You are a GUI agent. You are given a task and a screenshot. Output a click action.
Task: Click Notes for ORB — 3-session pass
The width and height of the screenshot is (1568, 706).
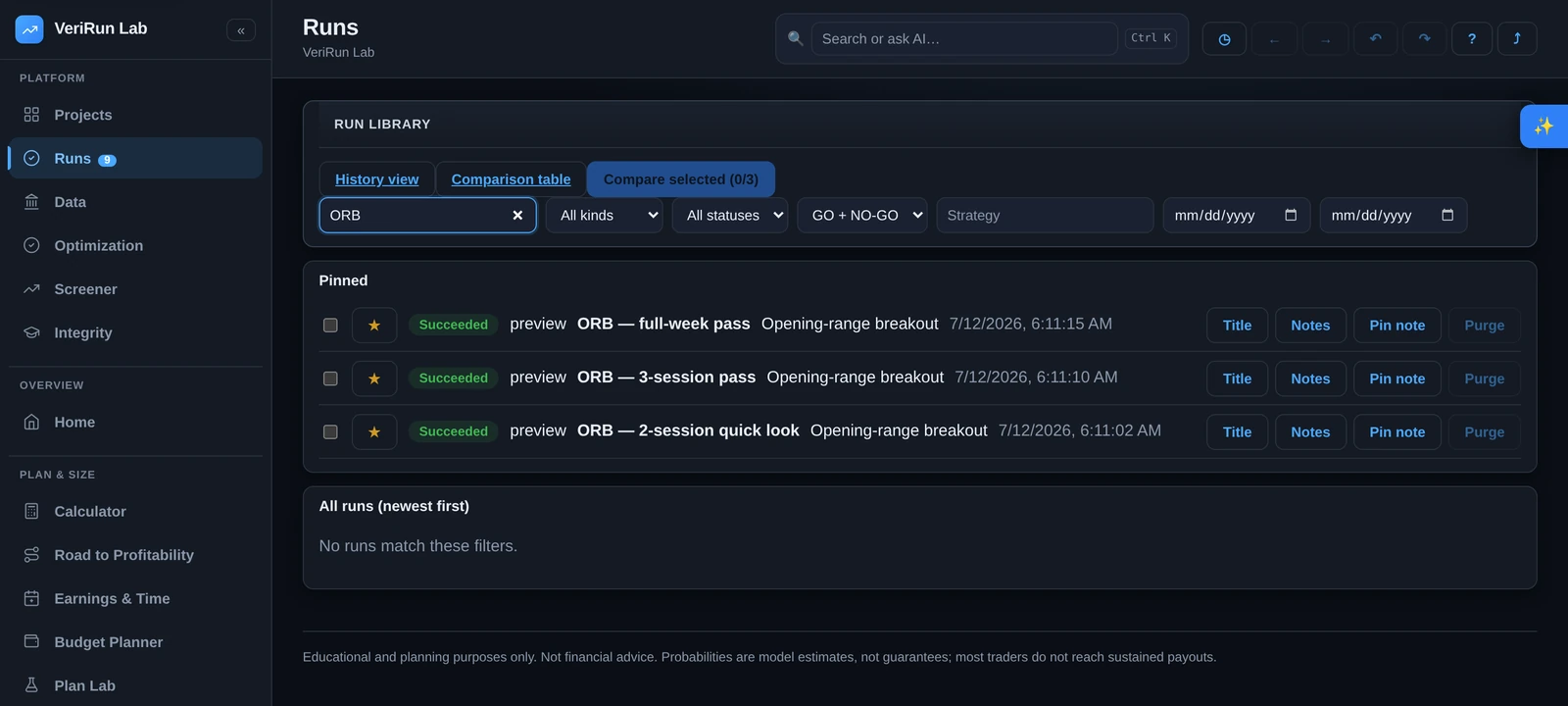click(x=1310, y=378)
